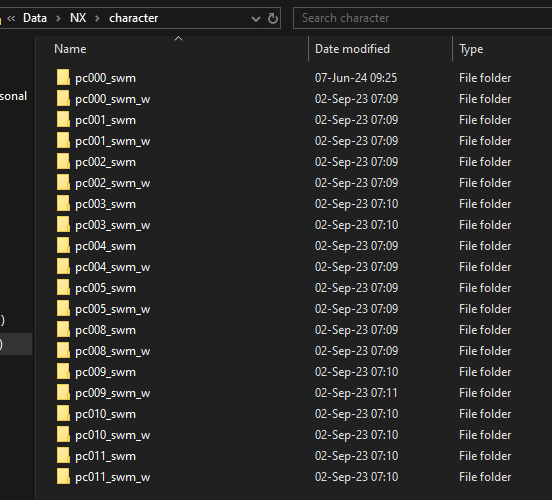Select the pc004_swm_w folder name

pos(113,267)
